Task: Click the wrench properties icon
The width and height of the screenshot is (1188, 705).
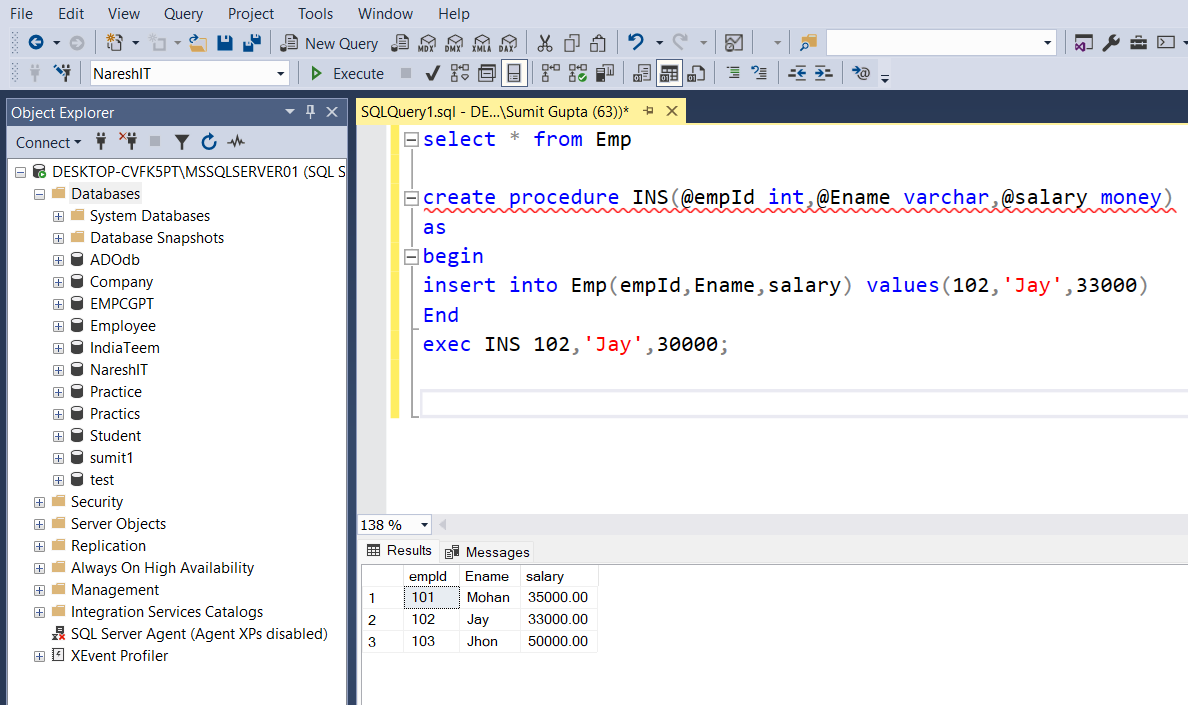Action: 1111,43
